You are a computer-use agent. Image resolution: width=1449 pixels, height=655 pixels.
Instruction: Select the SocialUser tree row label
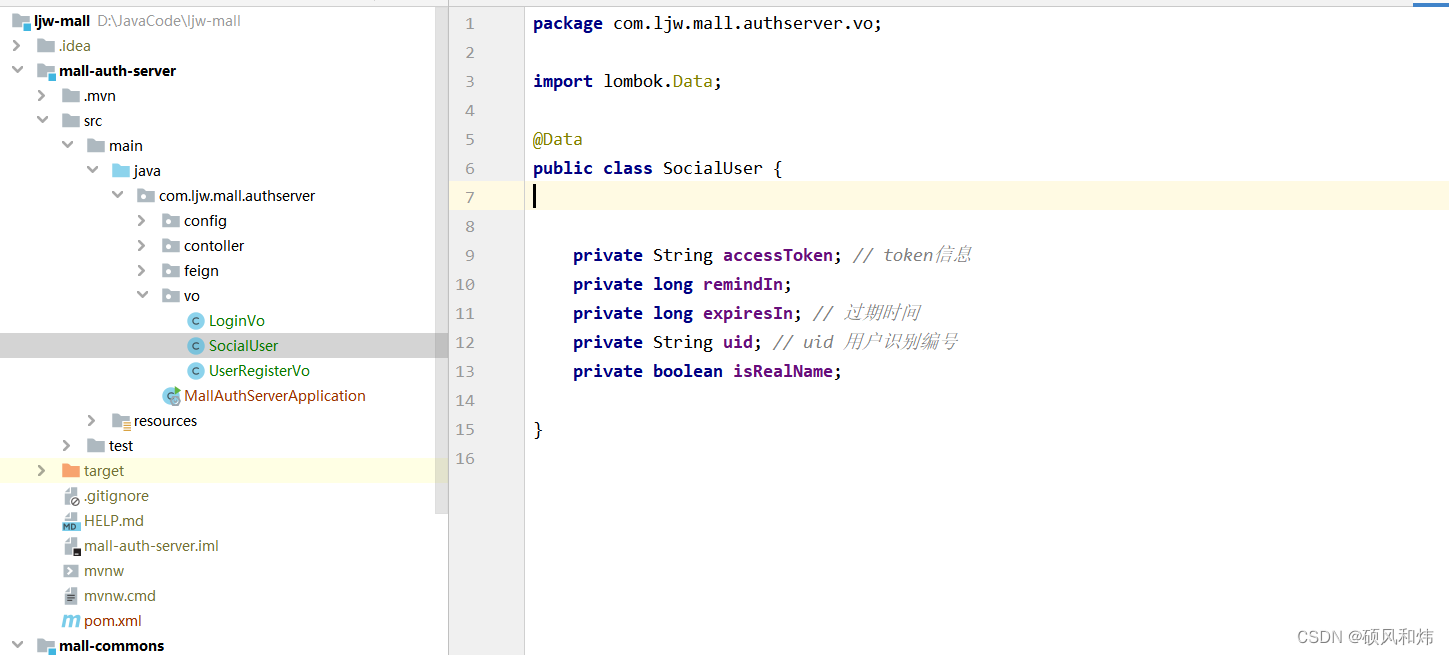tap(244, 345)
